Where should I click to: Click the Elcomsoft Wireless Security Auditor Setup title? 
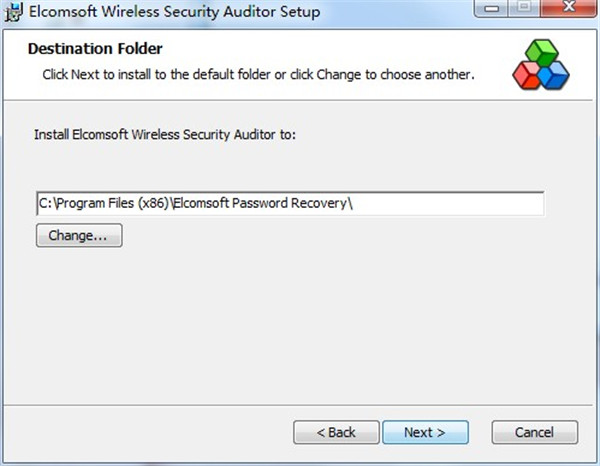(x=174, y=12)
